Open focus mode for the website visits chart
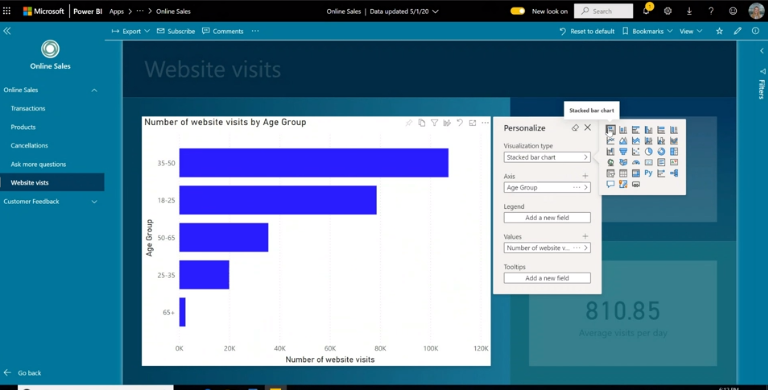This screenshot has height=390, width=768. coord(472,123)
